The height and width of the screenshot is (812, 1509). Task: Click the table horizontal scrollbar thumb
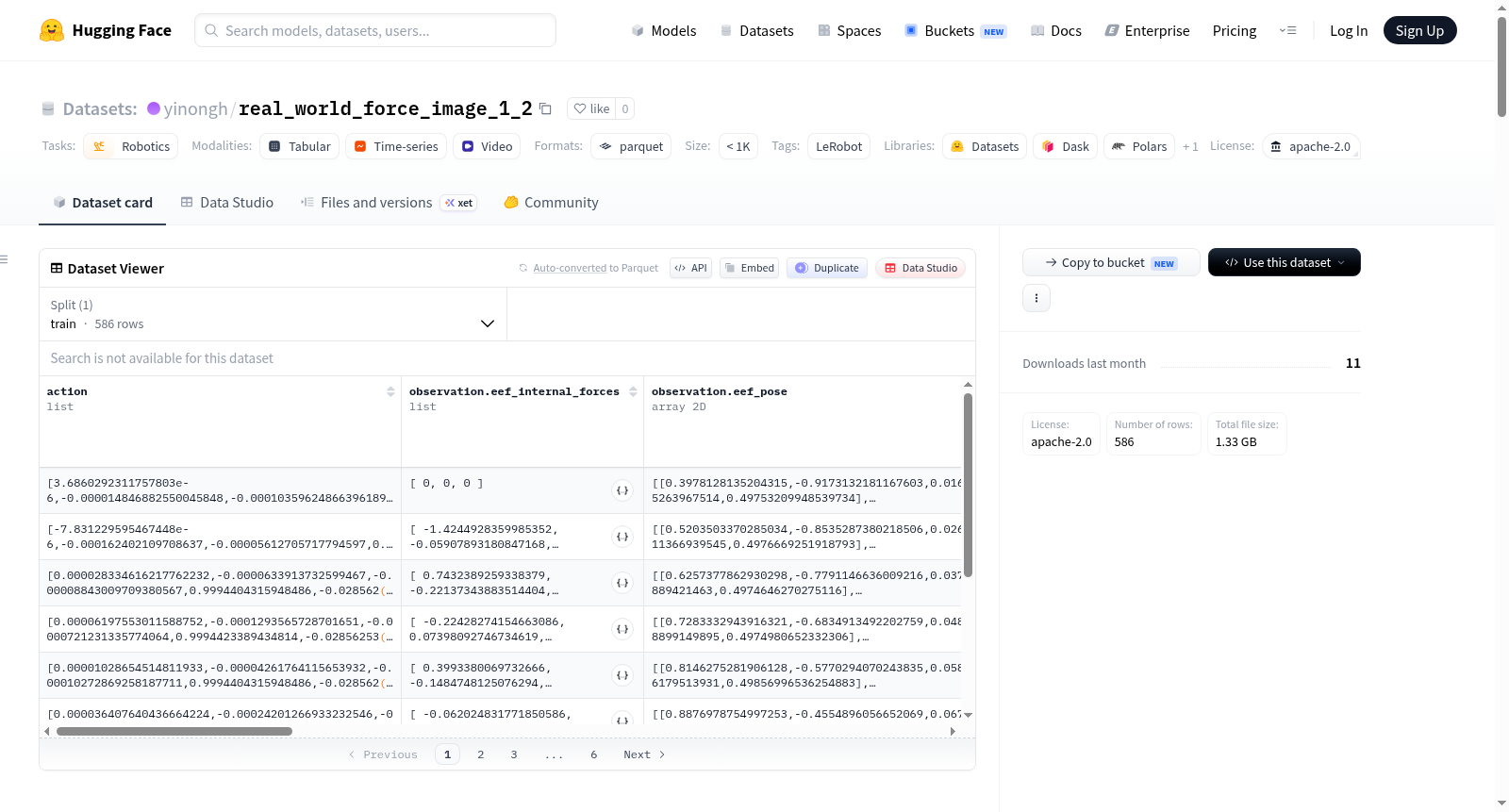[174, 731]
